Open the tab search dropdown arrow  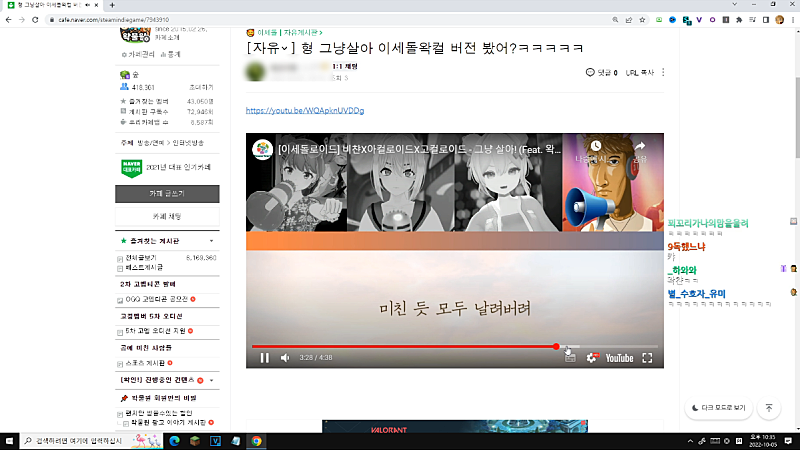coord(734,4)
